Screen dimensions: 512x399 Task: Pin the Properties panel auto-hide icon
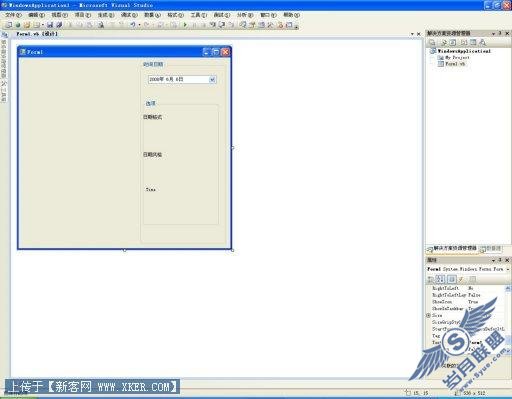coord(500,260)
